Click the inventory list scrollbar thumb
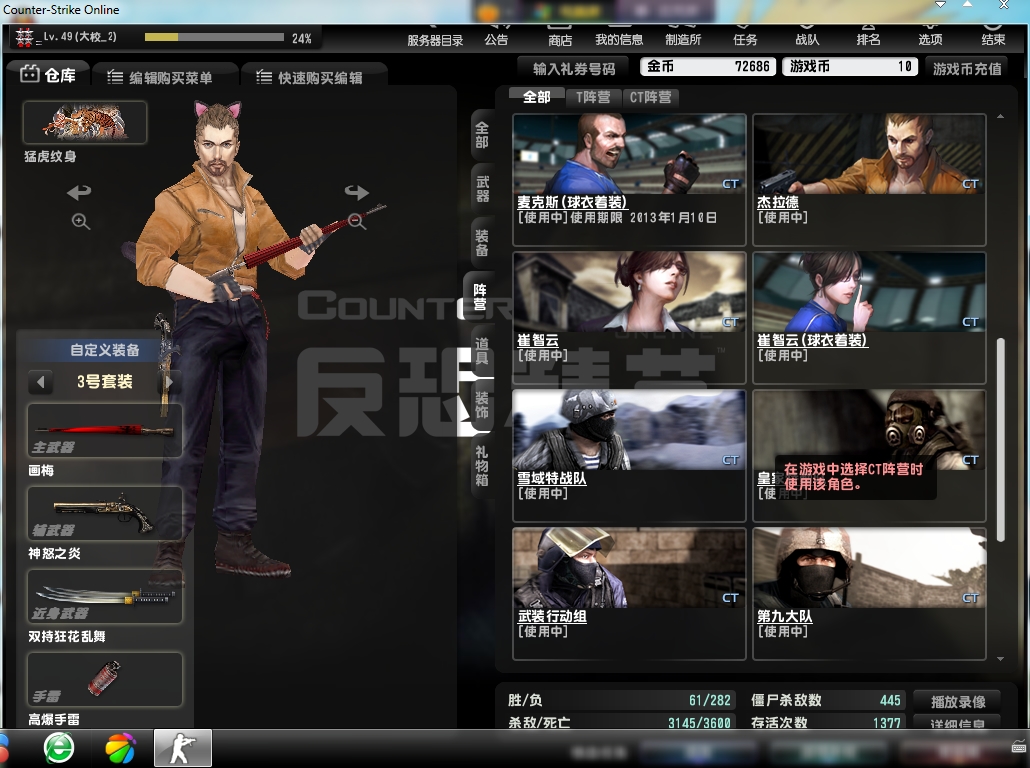1030x768 pixels. pos(1000,440)
